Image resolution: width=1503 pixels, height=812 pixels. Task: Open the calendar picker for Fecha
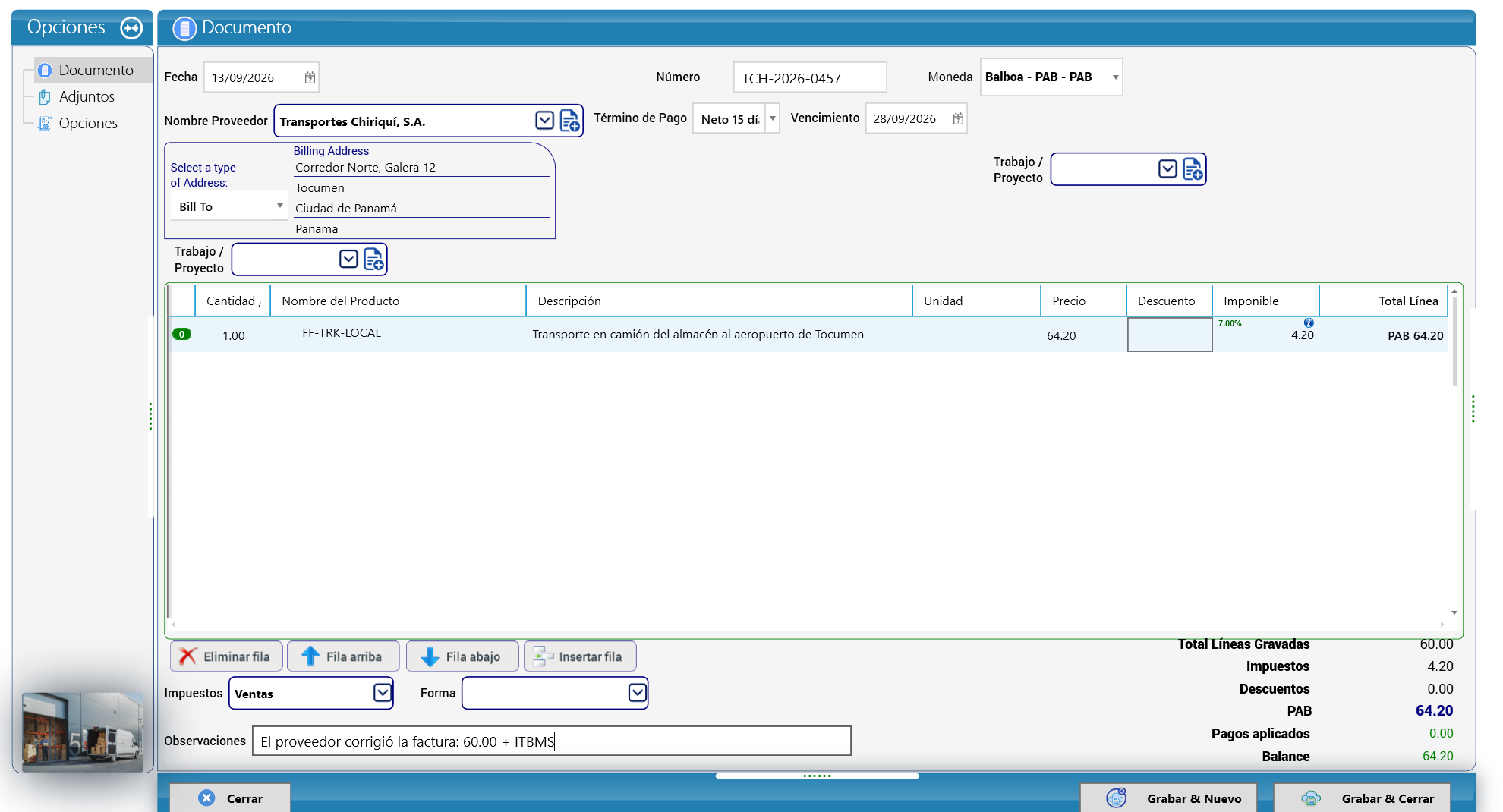[310, 77]
